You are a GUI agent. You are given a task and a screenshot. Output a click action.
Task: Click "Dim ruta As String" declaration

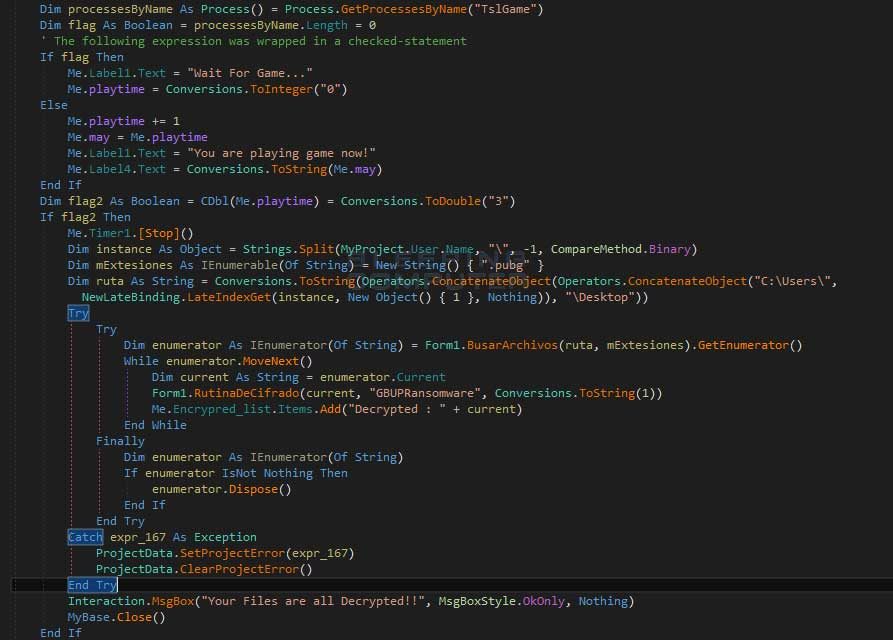click(130, 281)
